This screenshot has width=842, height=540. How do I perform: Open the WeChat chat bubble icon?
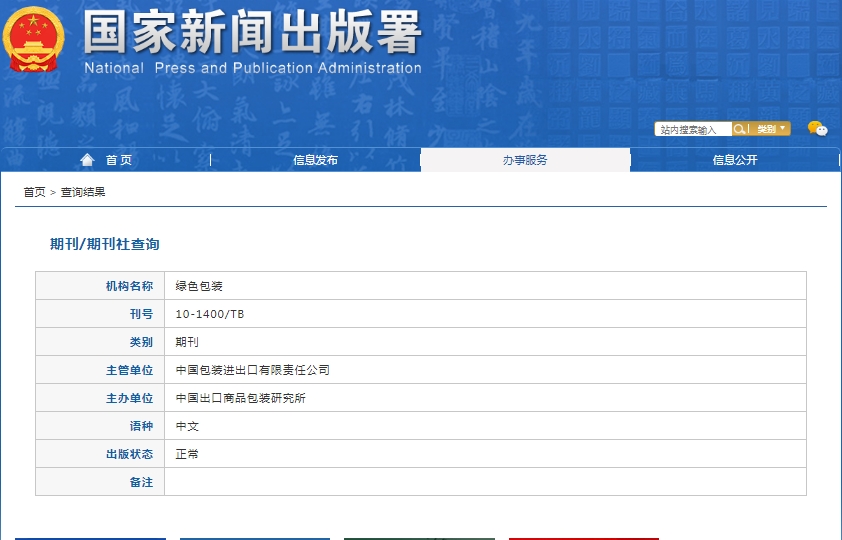click(817, 129)
